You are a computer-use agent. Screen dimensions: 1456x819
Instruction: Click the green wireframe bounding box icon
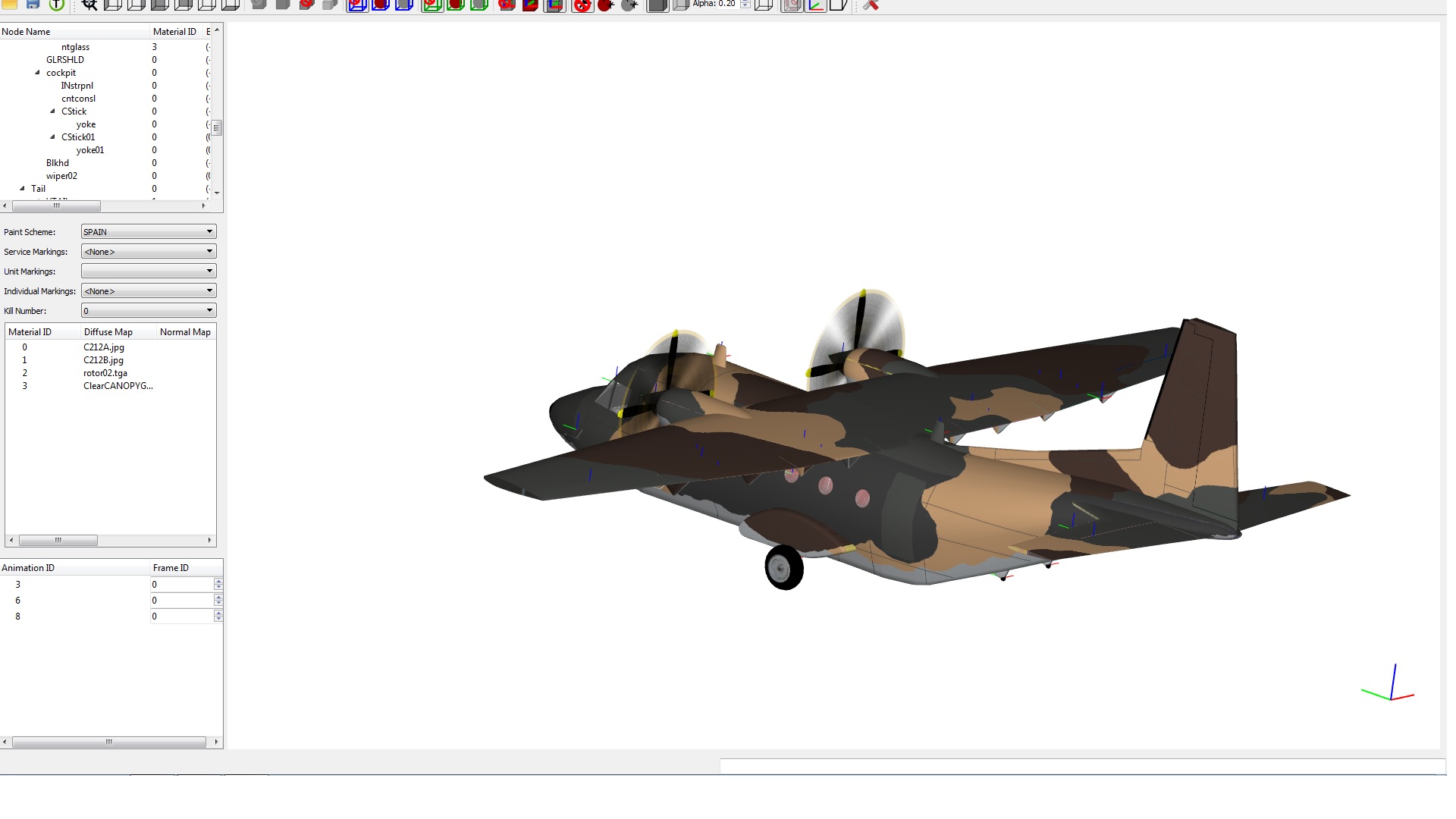pyautogui.click(x=431, y=5)
